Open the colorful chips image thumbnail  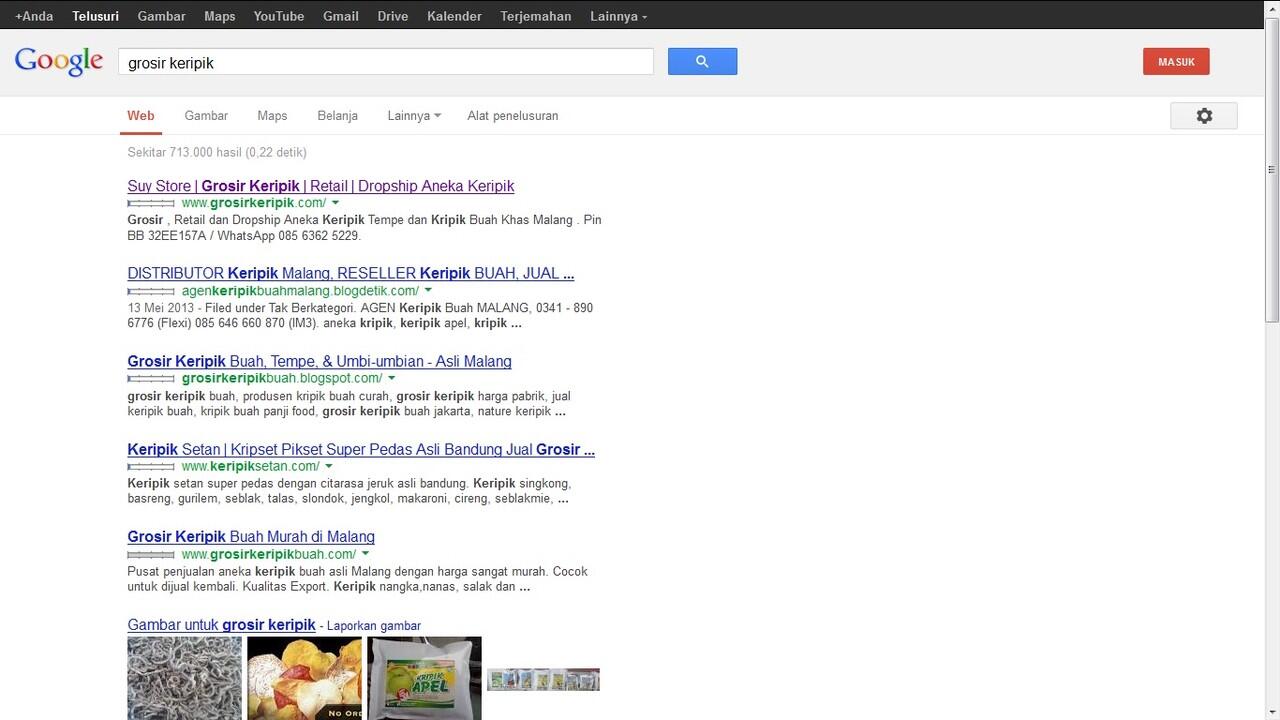click(x=304, y=678)
